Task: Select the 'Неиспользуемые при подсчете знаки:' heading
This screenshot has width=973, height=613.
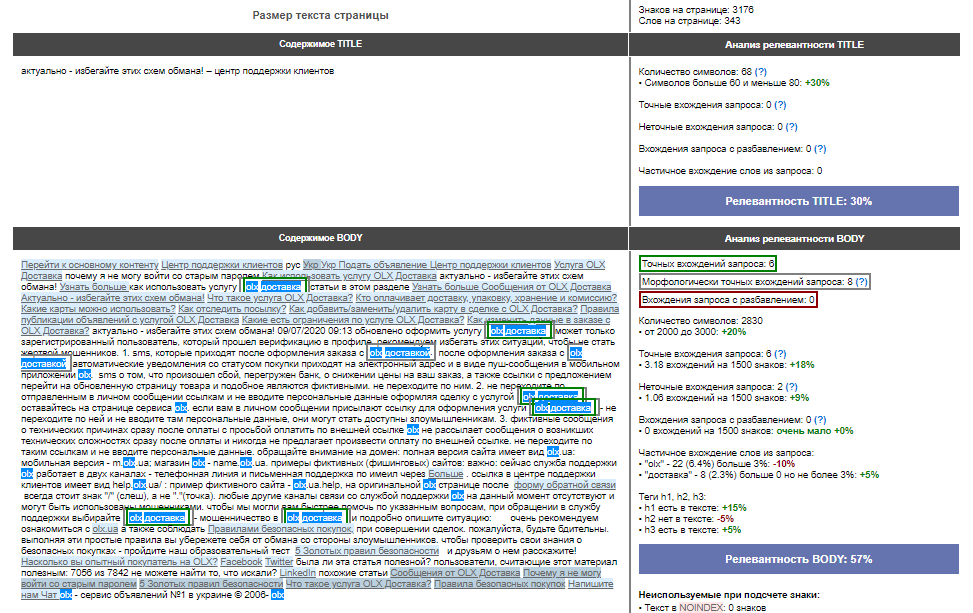Action: (x=729, y=595)
